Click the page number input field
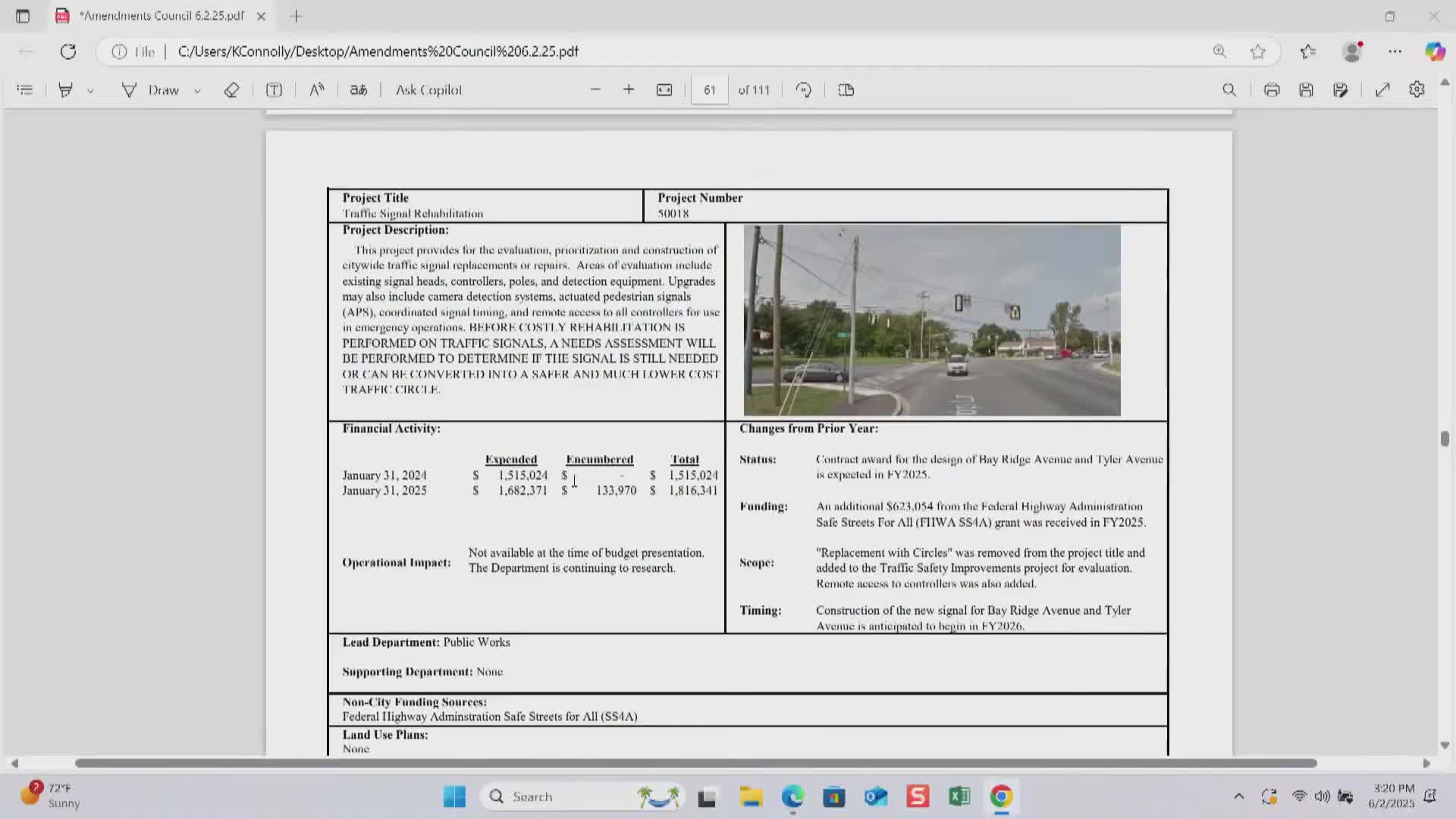The image size is (1456, 819). click(709, 90)
